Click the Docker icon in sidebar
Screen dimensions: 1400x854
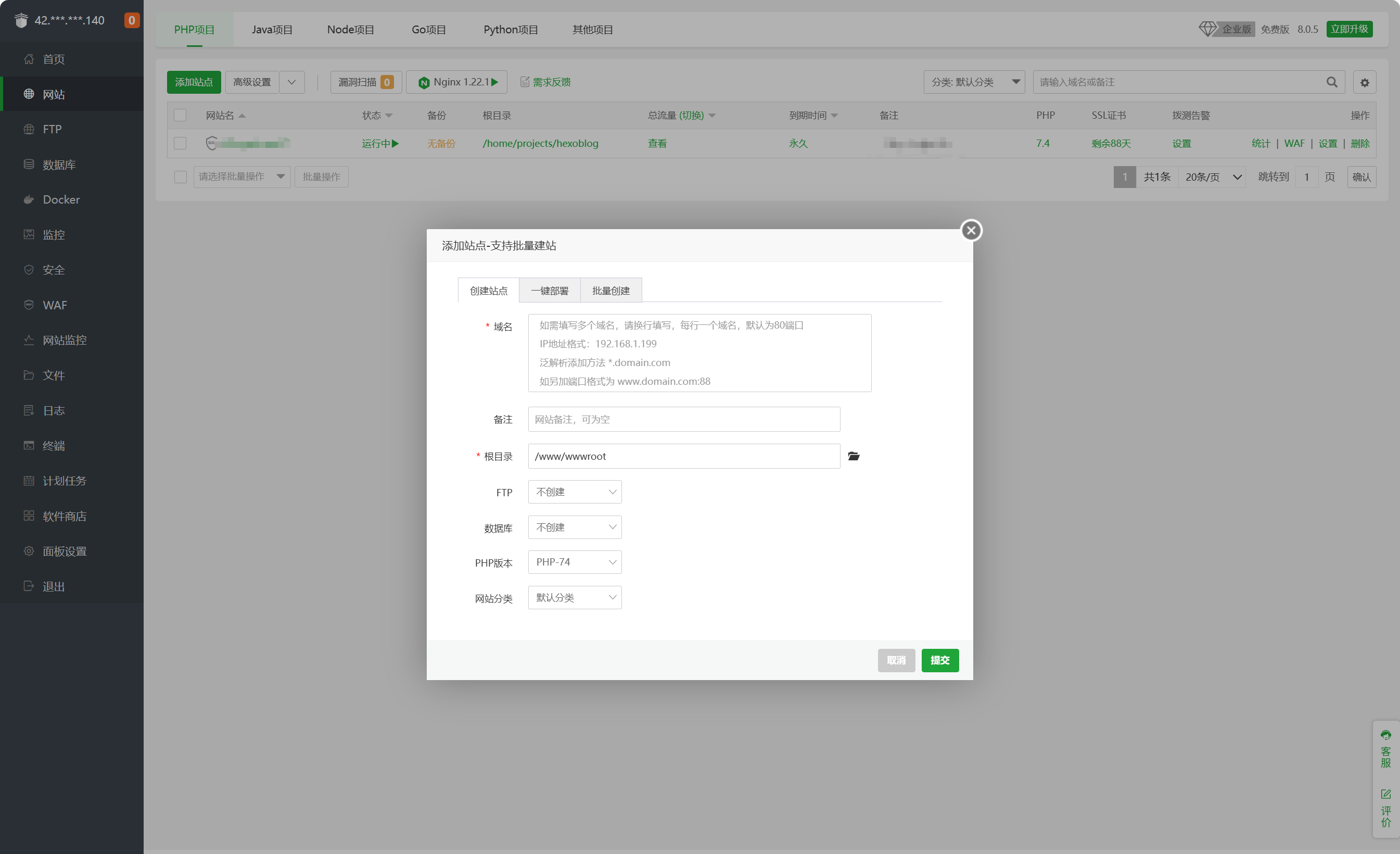[29, 199]
